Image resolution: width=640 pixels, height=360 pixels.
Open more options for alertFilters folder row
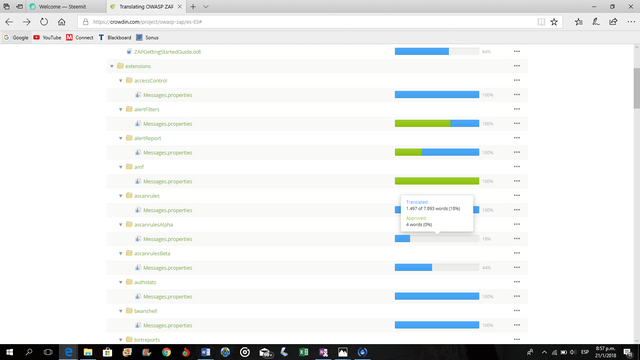pos(517,109)
